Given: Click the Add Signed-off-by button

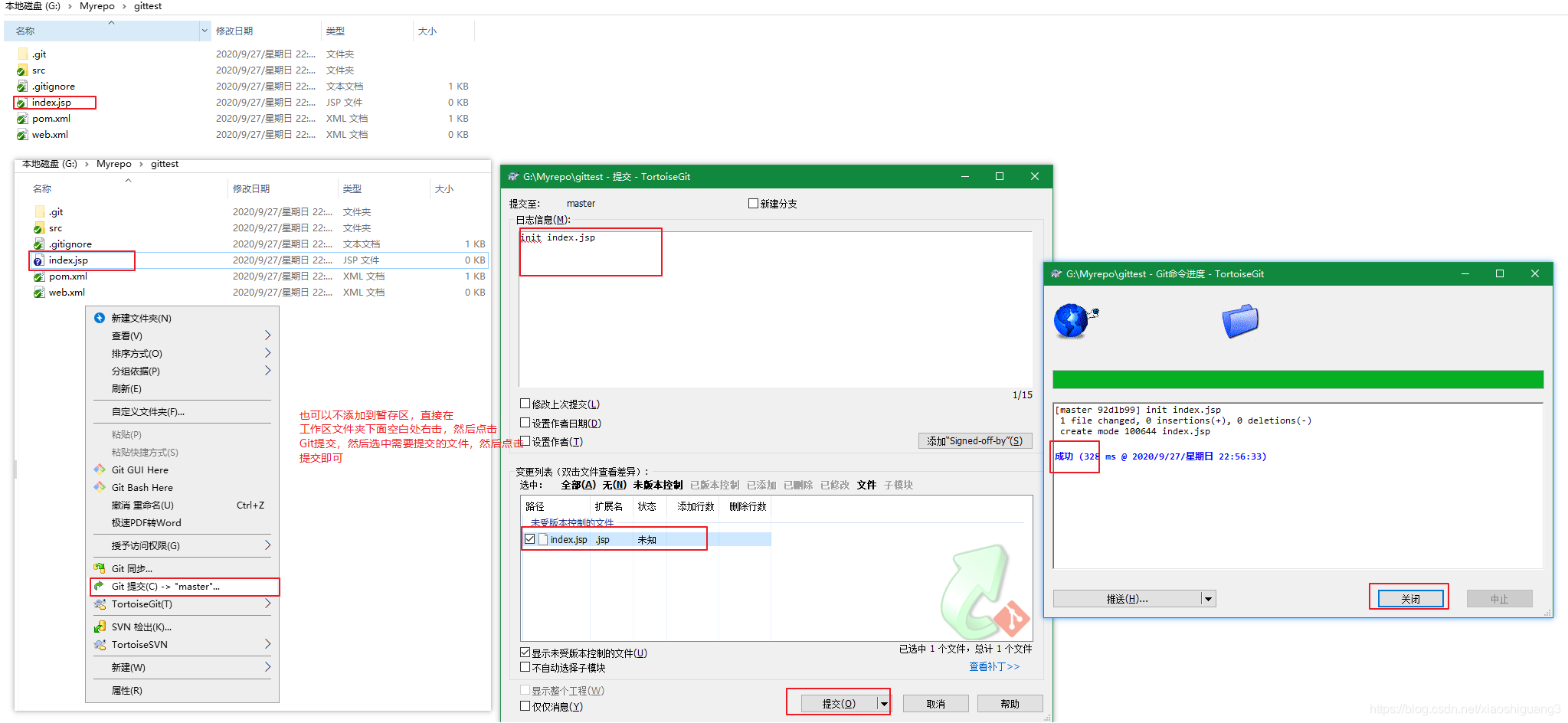Looking at the screenshot, I should [x=974, y=440].
